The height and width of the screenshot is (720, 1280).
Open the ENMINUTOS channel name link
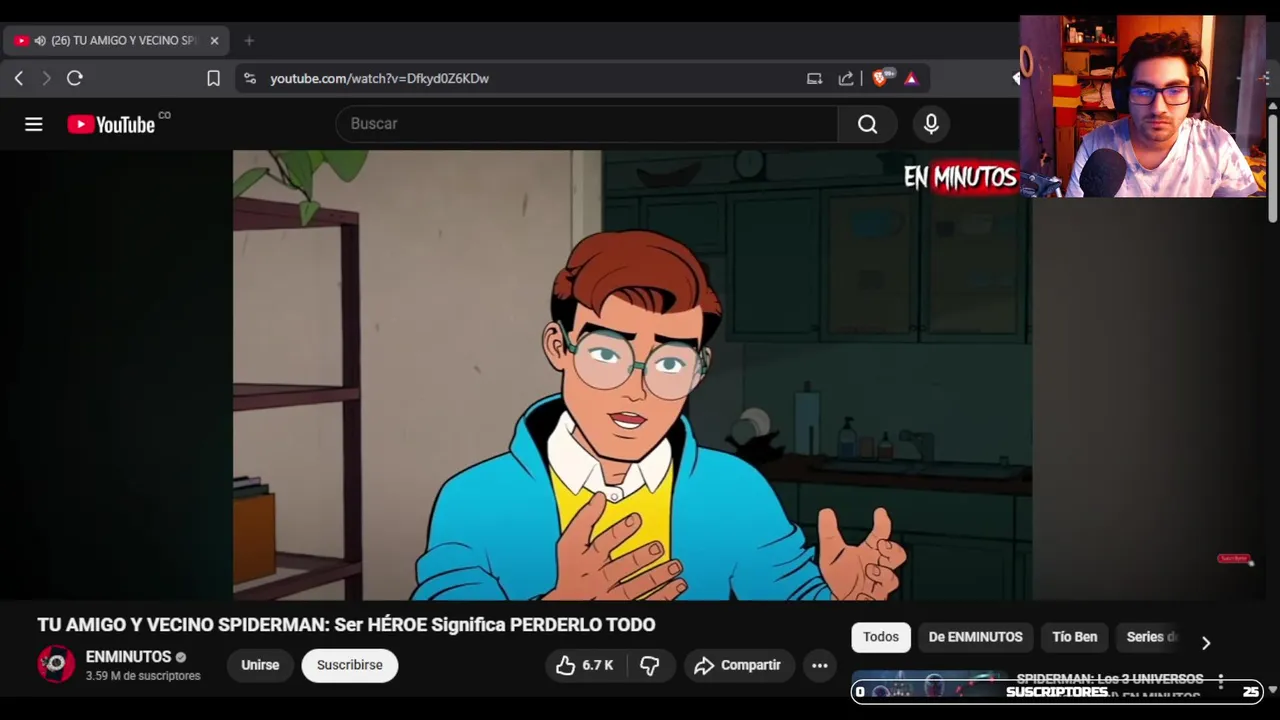(128, 657)
